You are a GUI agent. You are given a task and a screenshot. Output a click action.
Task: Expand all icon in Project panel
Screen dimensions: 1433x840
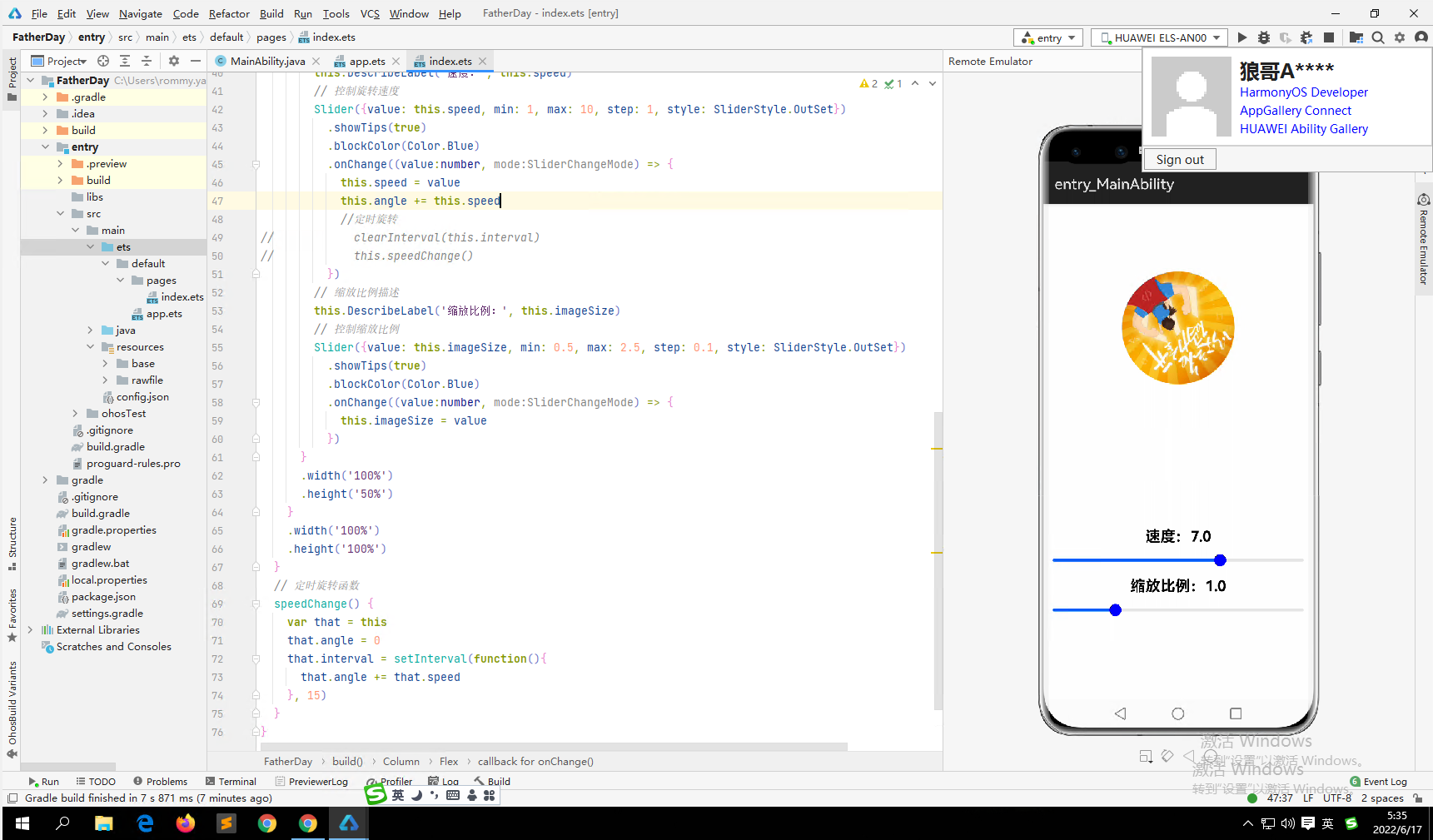[125, 61]
